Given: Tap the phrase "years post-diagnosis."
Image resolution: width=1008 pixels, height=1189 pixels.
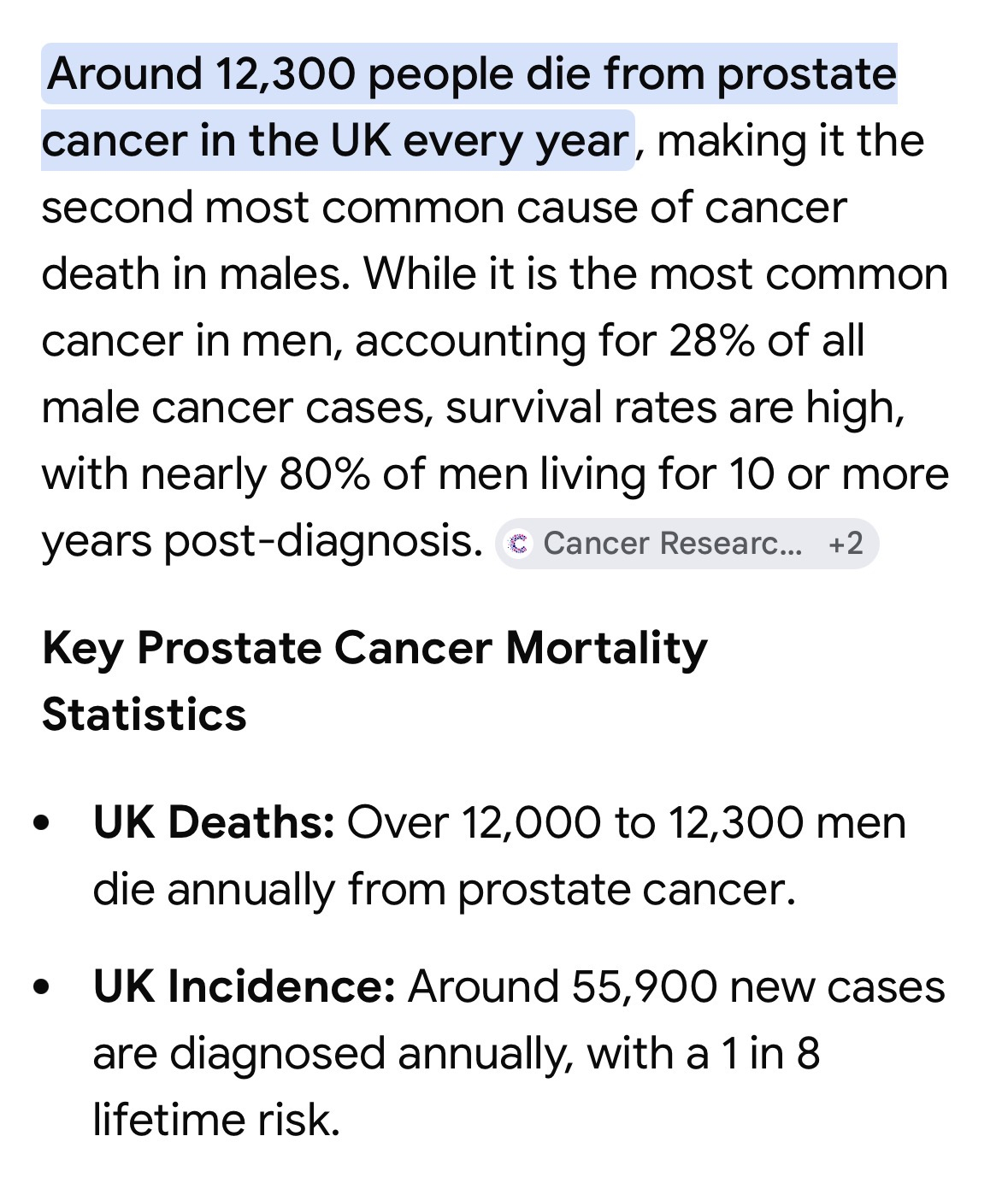Looking at the screenshot, I should [262, 542].
